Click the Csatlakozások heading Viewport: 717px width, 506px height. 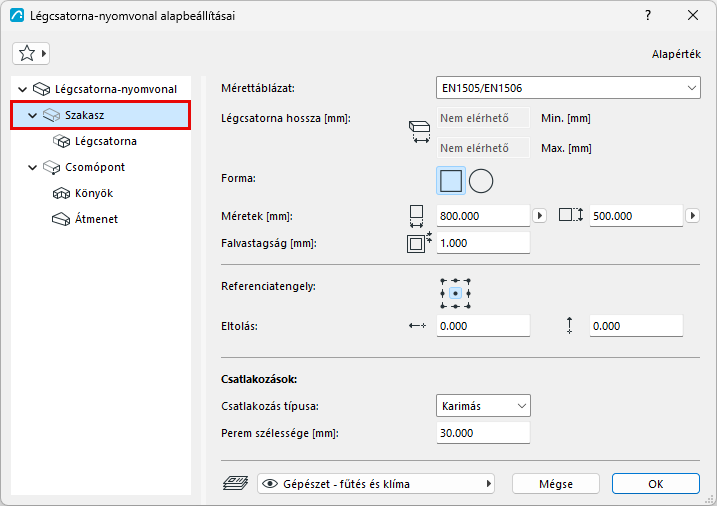(259, 379)
